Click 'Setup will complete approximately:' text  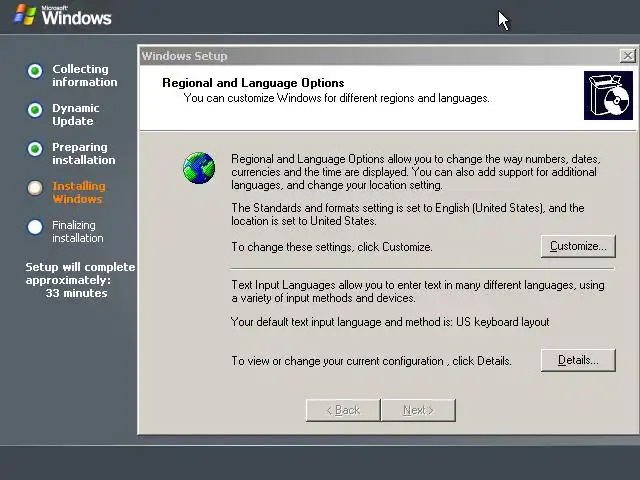pos(80,273)
